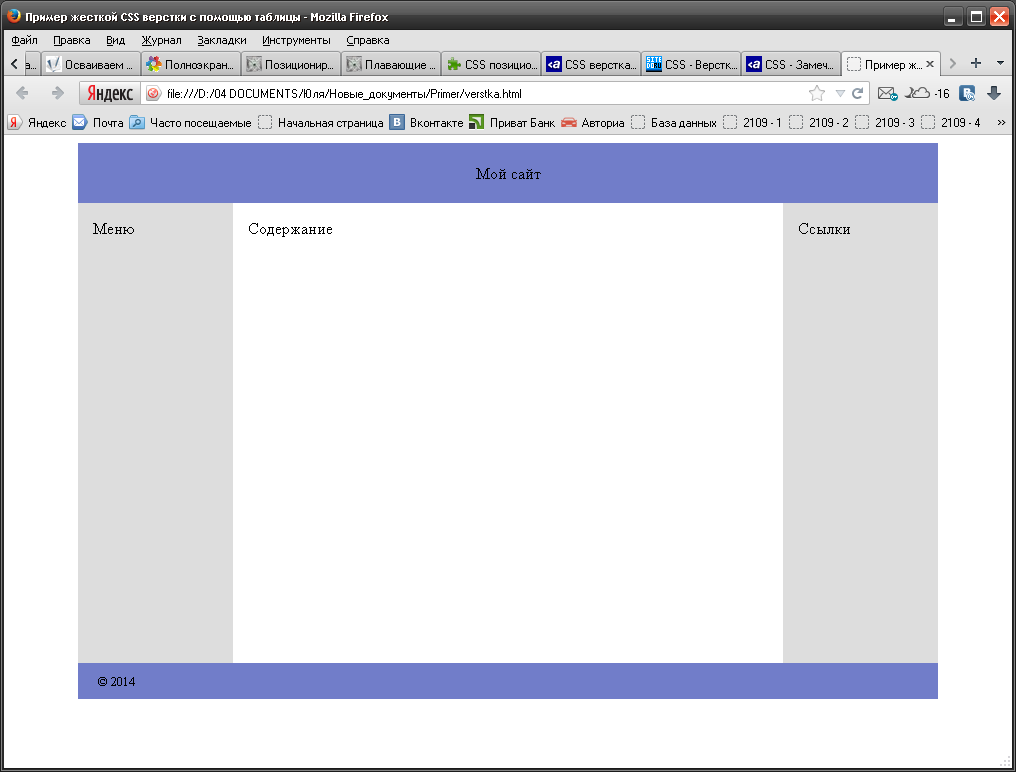Focus the address bar URL field

pos(479,93)
